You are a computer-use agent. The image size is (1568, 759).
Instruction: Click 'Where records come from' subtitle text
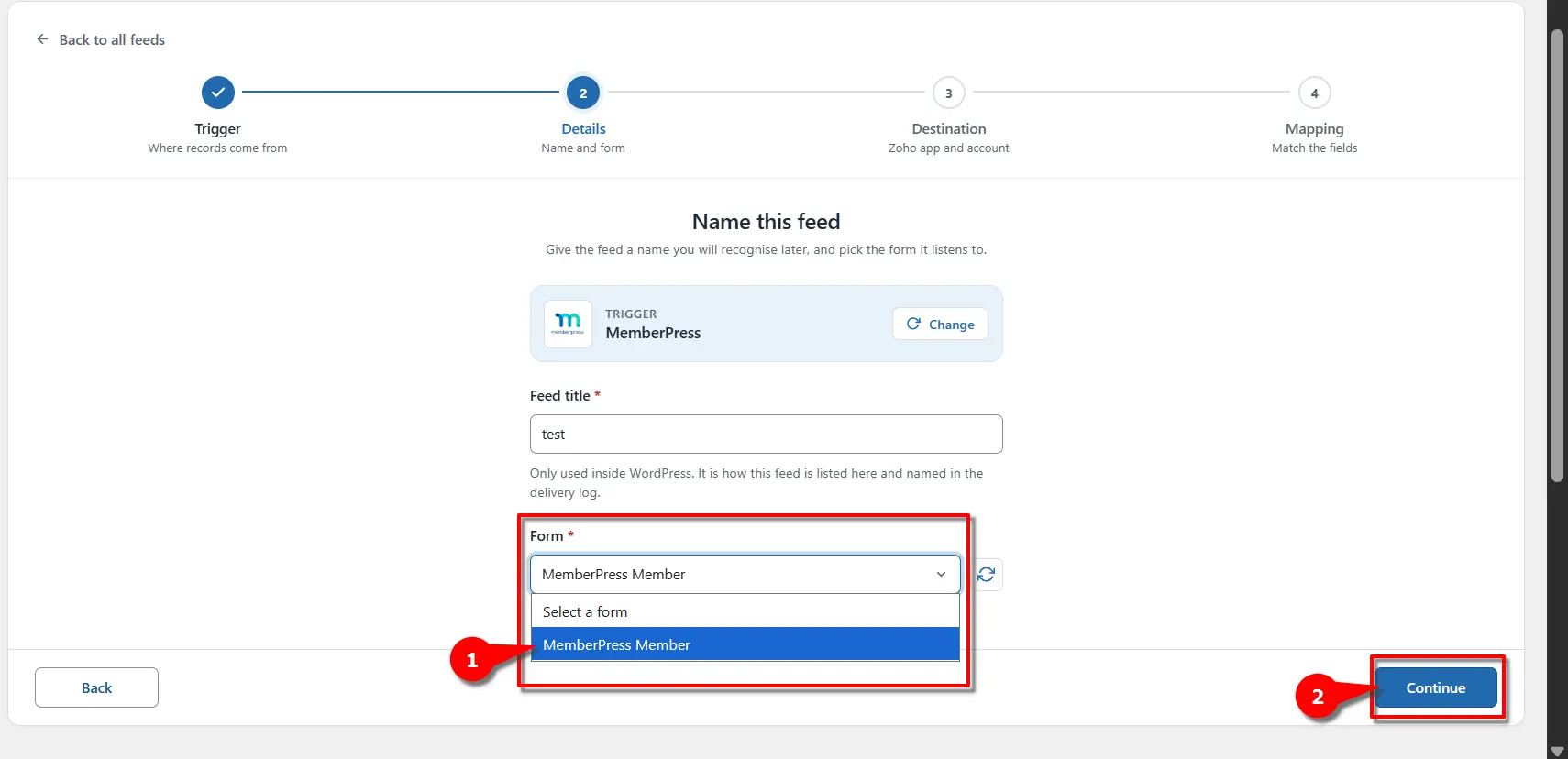pyautogui.click(x=218, y=148)
